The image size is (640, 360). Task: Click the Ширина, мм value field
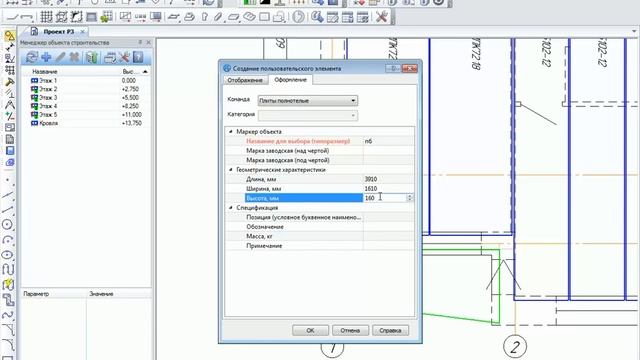tap(388, 189)
